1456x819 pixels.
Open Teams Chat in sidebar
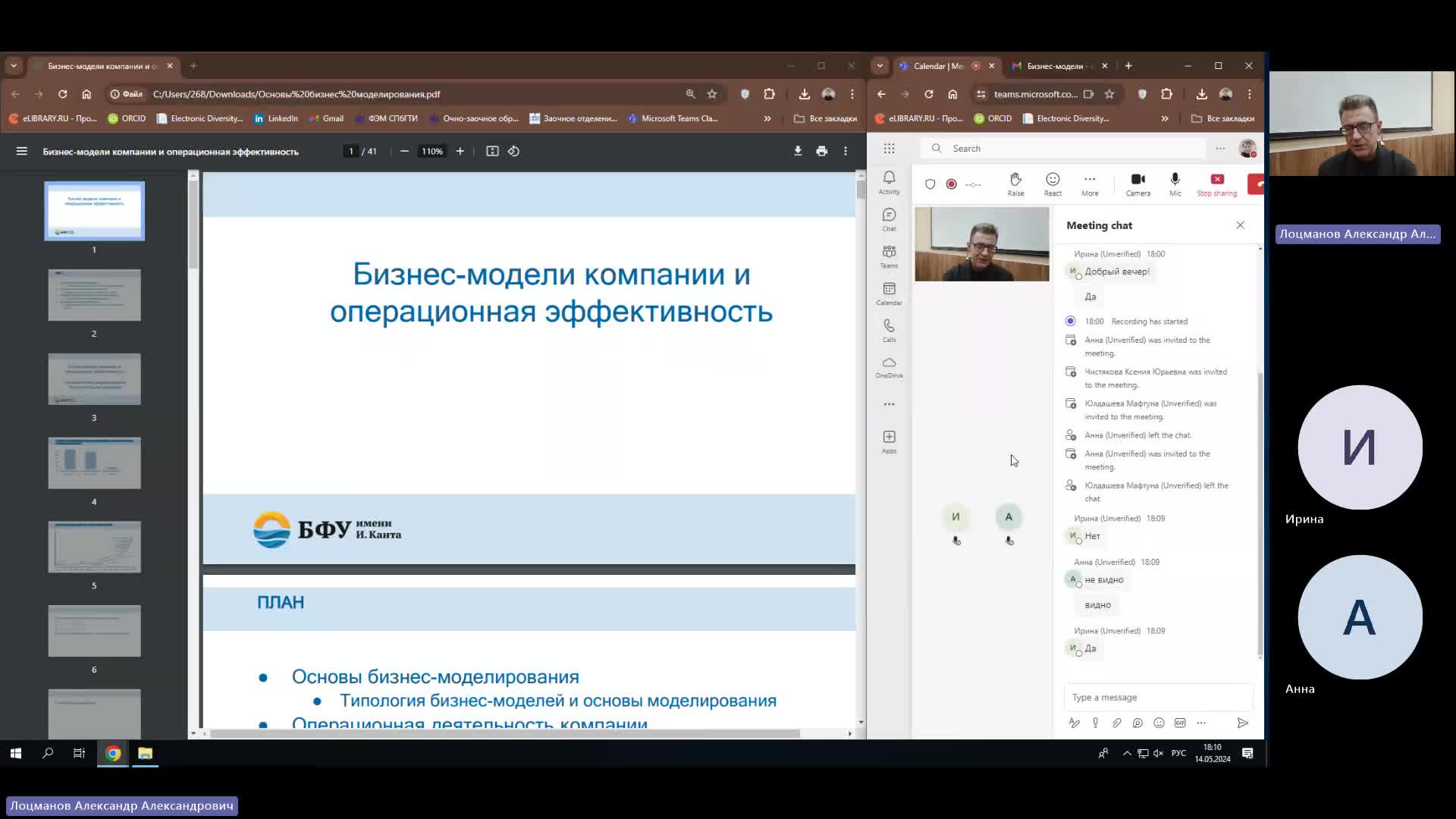coord(889,219)
